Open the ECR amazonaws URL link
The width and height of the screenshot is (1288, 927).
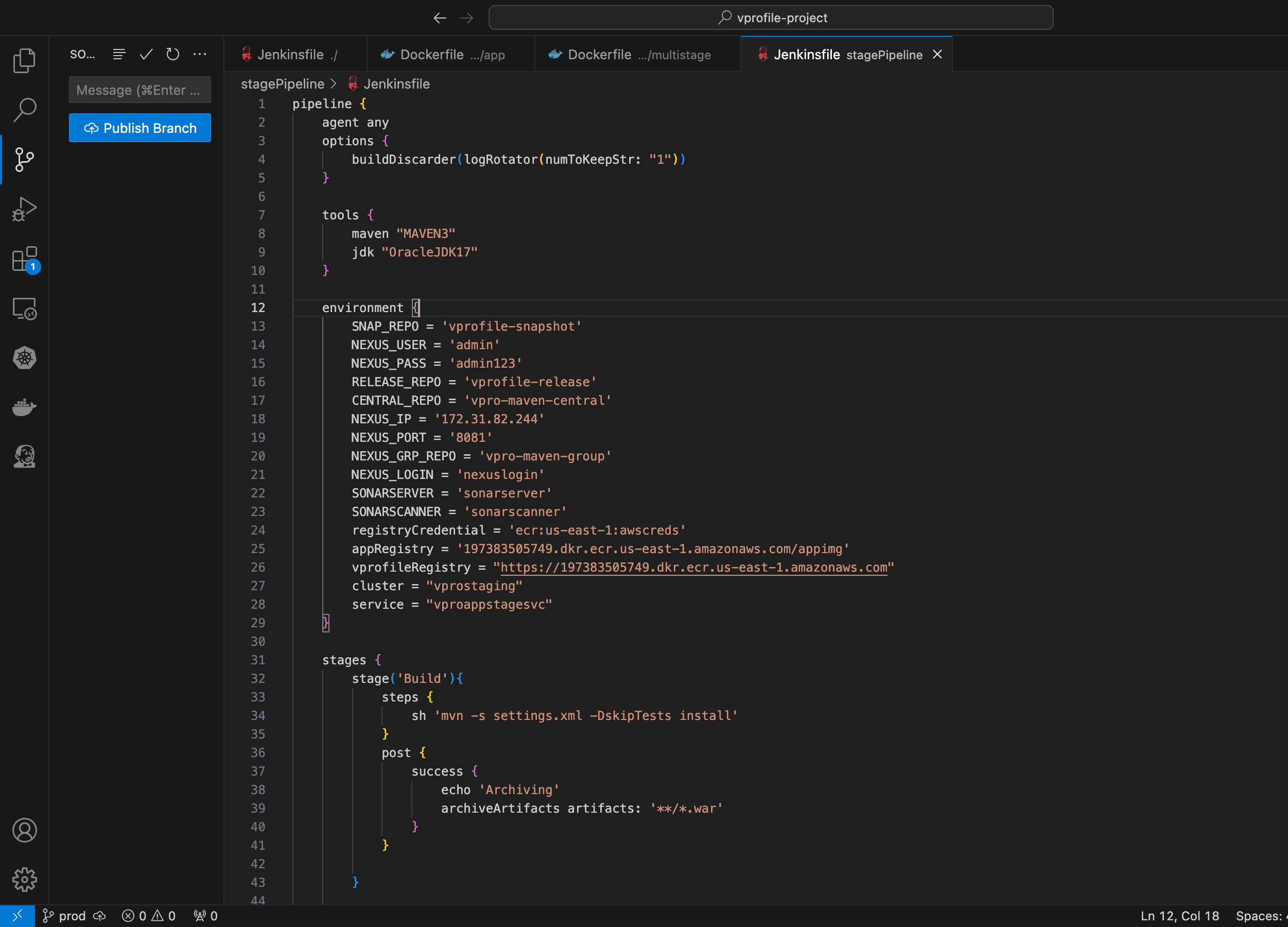click(x=693, y=568)
